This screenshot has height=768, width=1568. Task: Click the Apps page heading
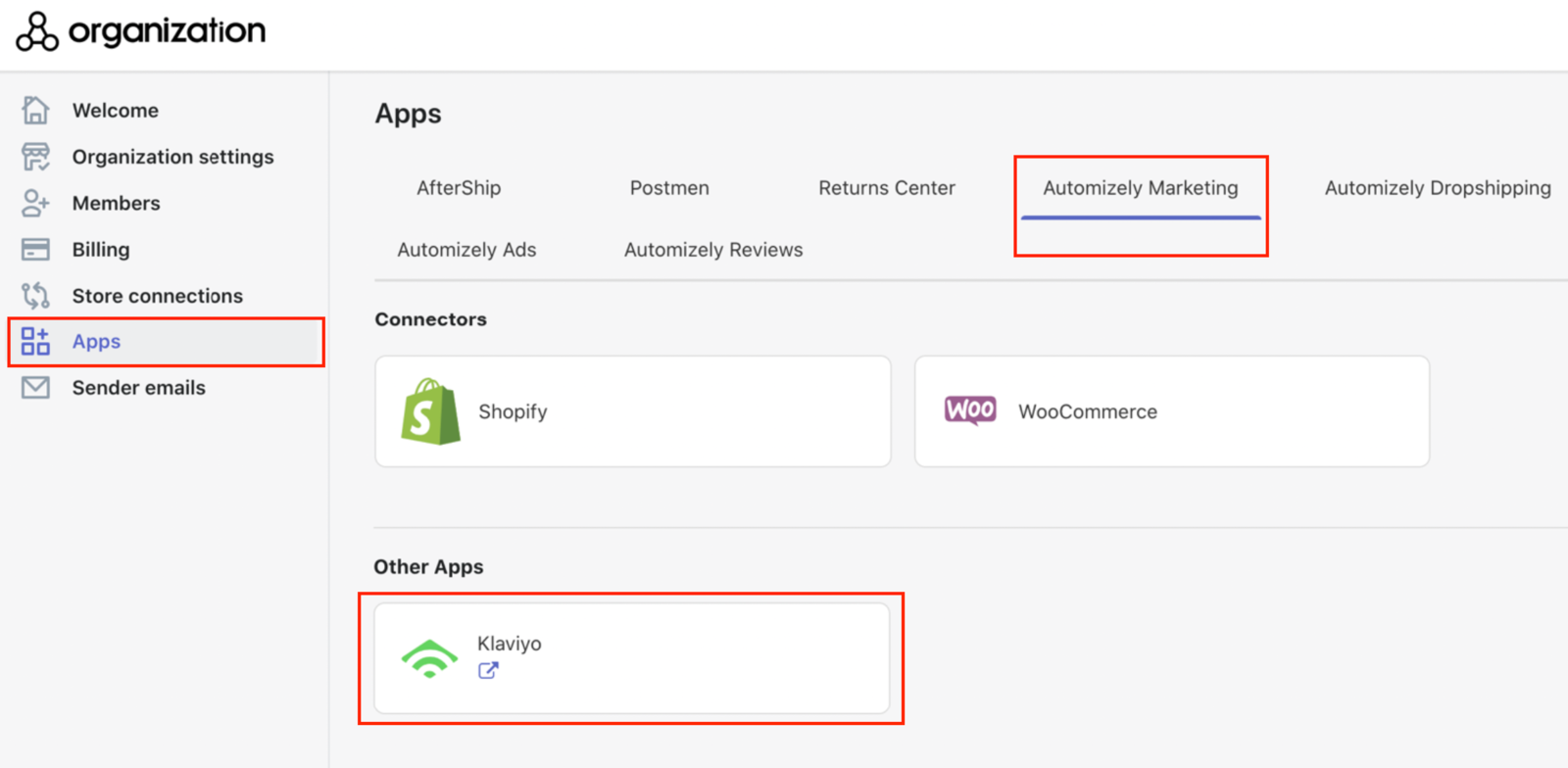(408, 115)
